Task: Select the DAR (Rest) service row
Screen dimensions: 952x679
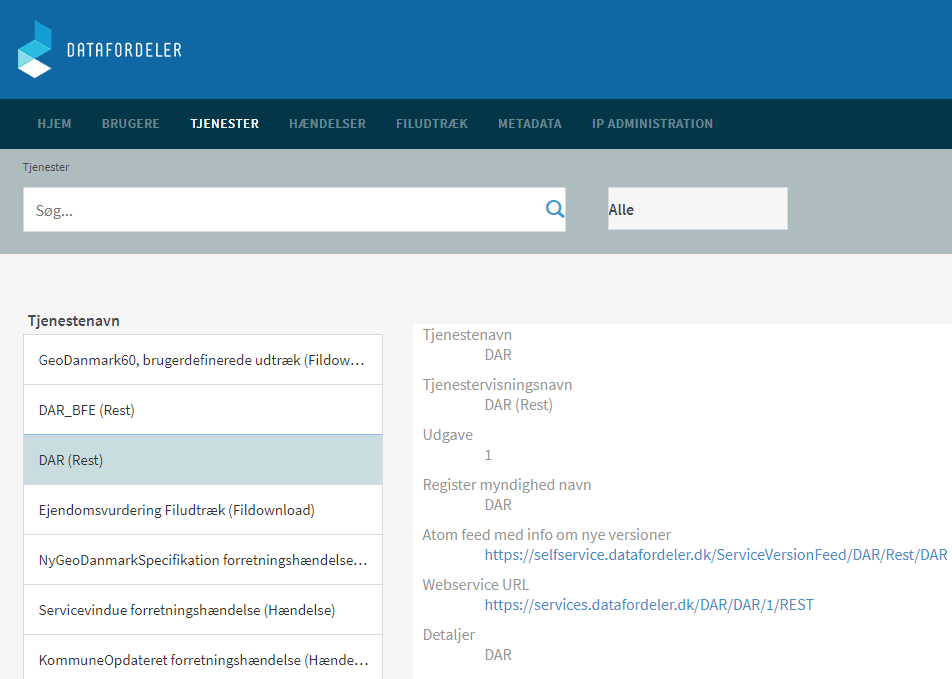Action: [203, 460]
